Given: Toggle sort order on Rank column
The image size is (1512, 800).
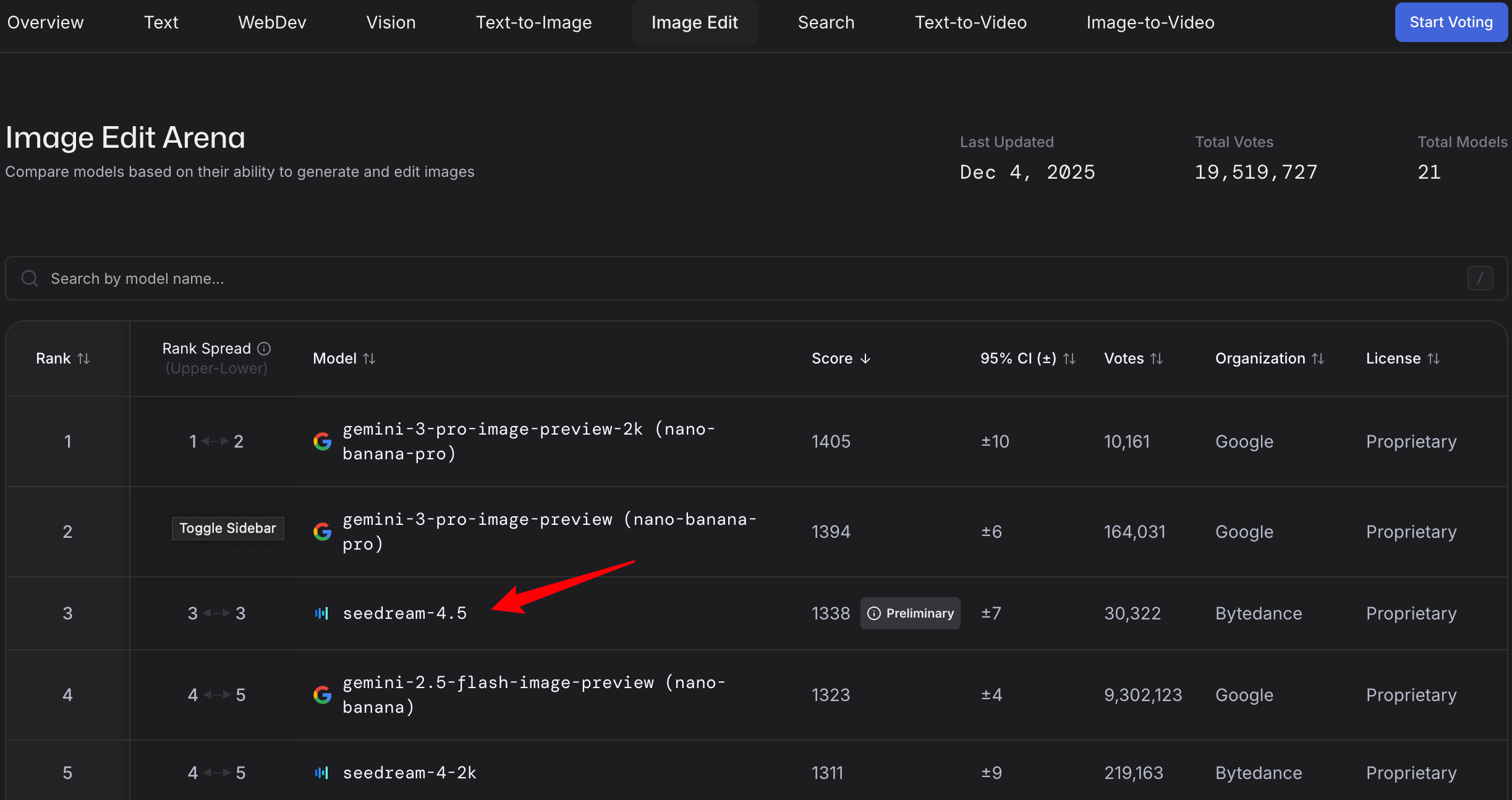Looking at the screenshot, I should point(83,359).
